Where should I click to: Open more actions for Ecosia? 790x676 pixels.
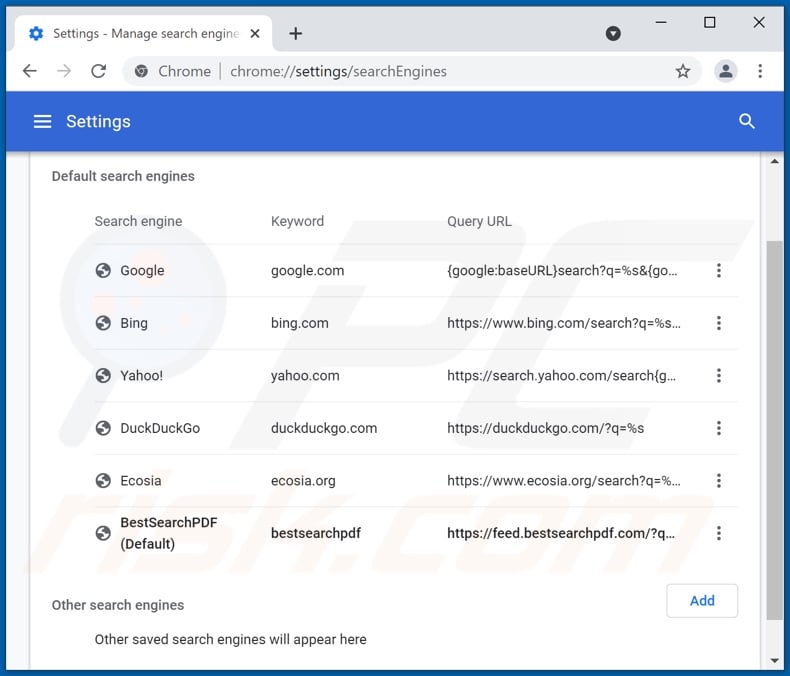[718, 481]
